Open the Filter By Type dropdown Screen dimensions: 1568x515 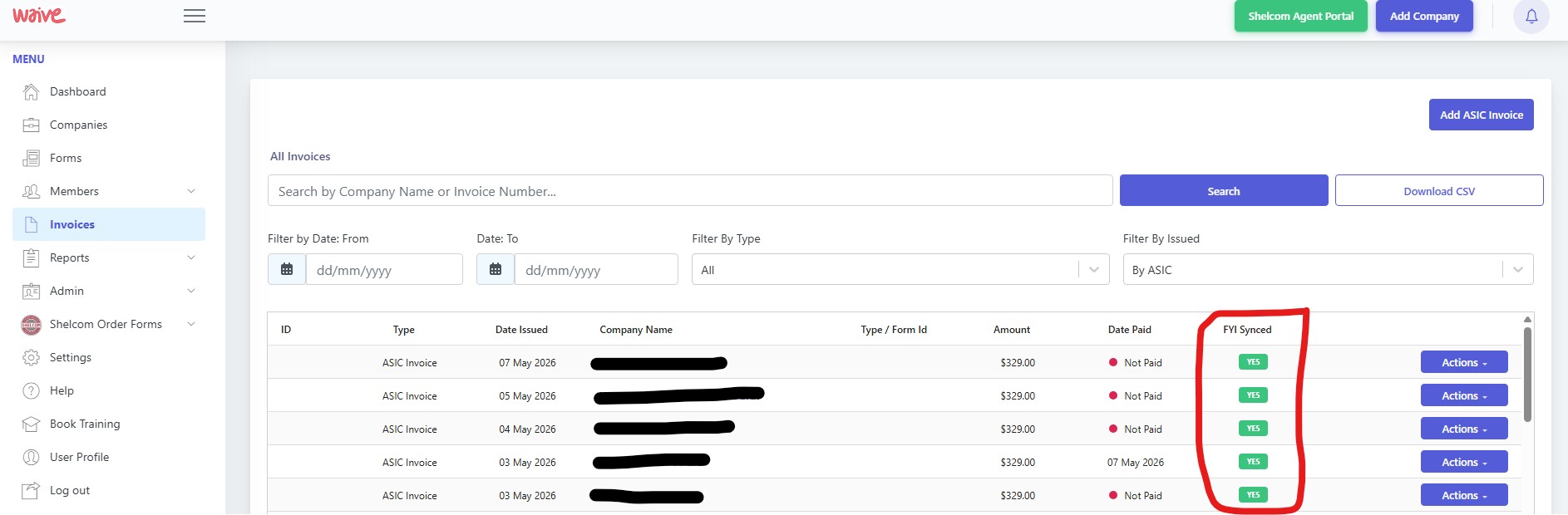click(x=900, y=269)
